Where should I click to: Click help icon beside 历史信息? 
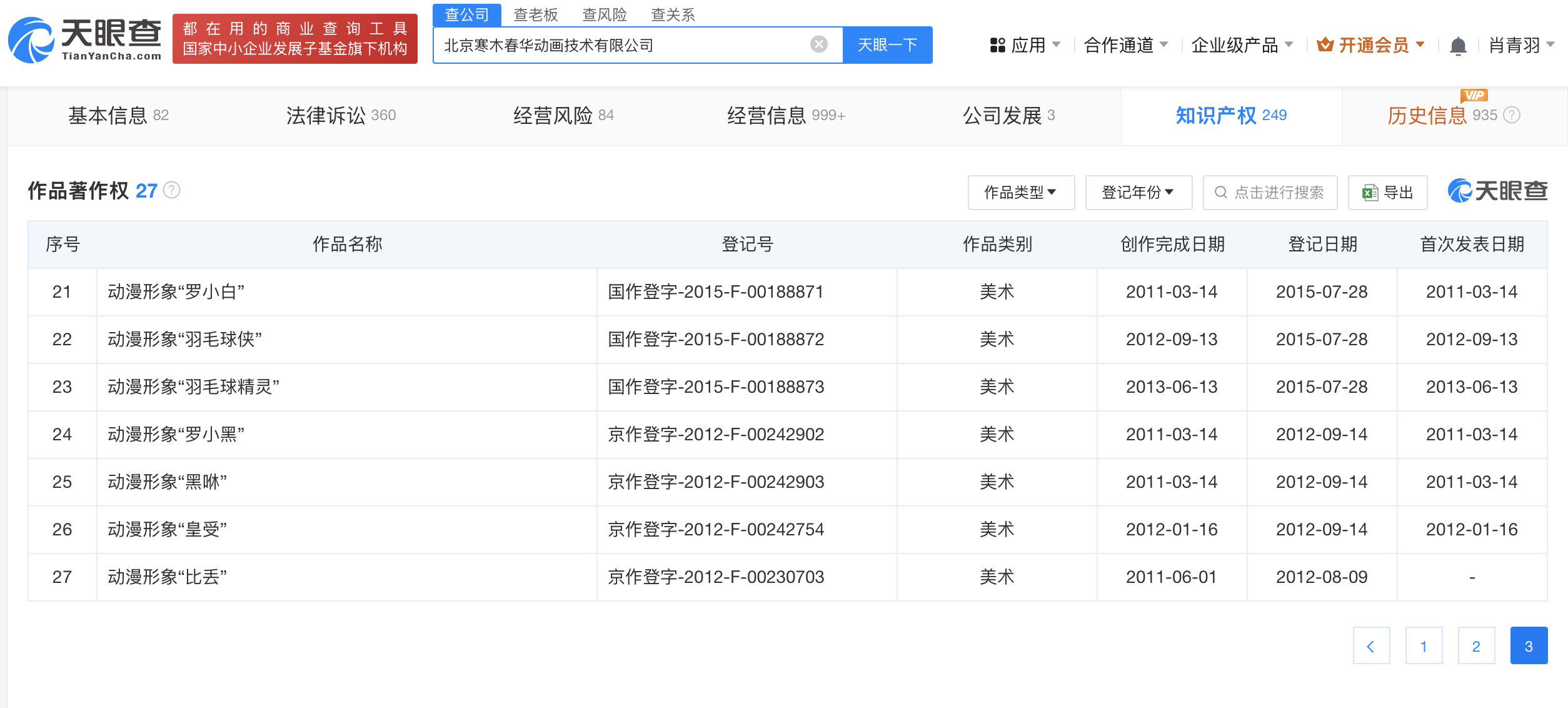point(1512,115)
